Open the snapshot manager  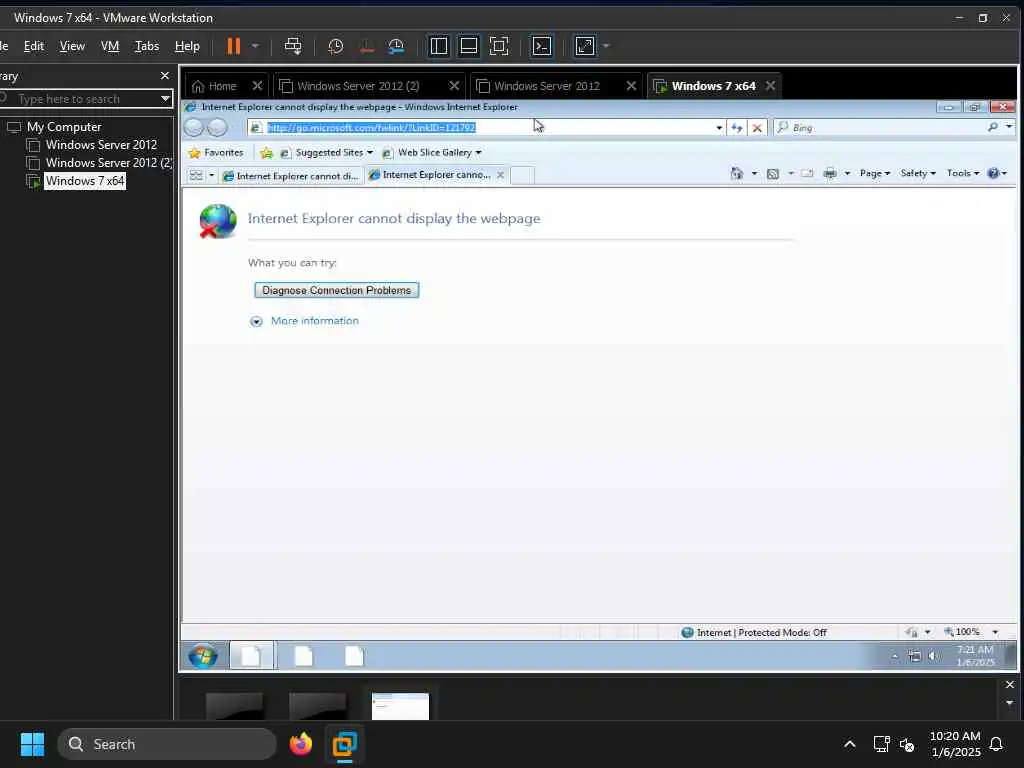[x=396, y=46]
